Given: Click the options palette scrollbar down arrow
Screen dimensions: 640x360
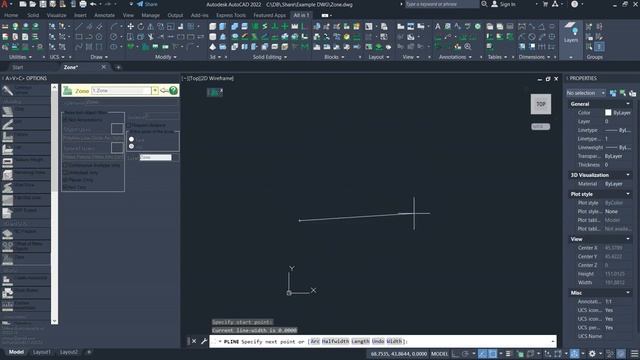Looking at the screenshot, I should 55,321.
